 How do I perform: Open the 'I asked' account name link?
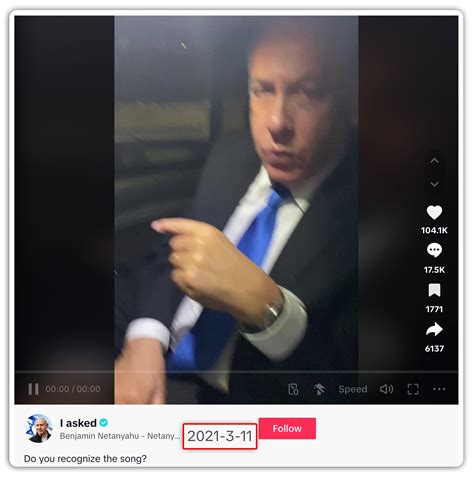coord(78,423)
